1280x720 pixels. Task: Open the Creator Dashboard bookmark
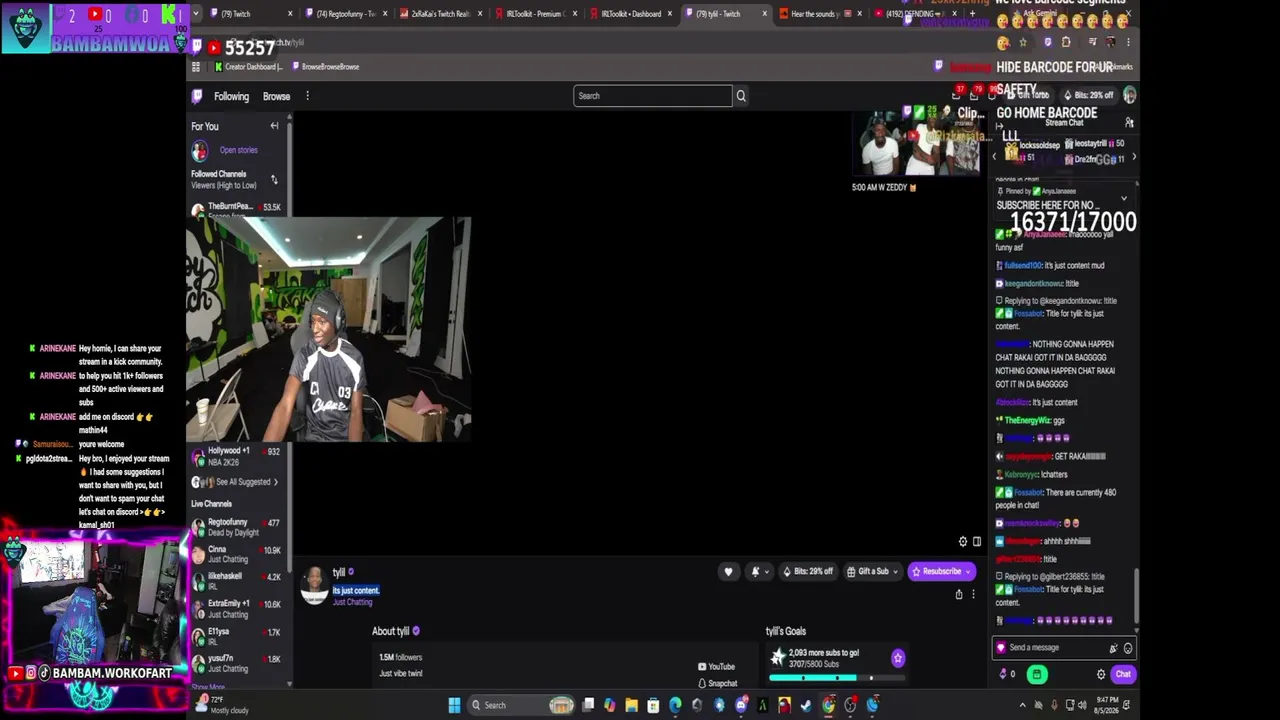click(248, 67)
